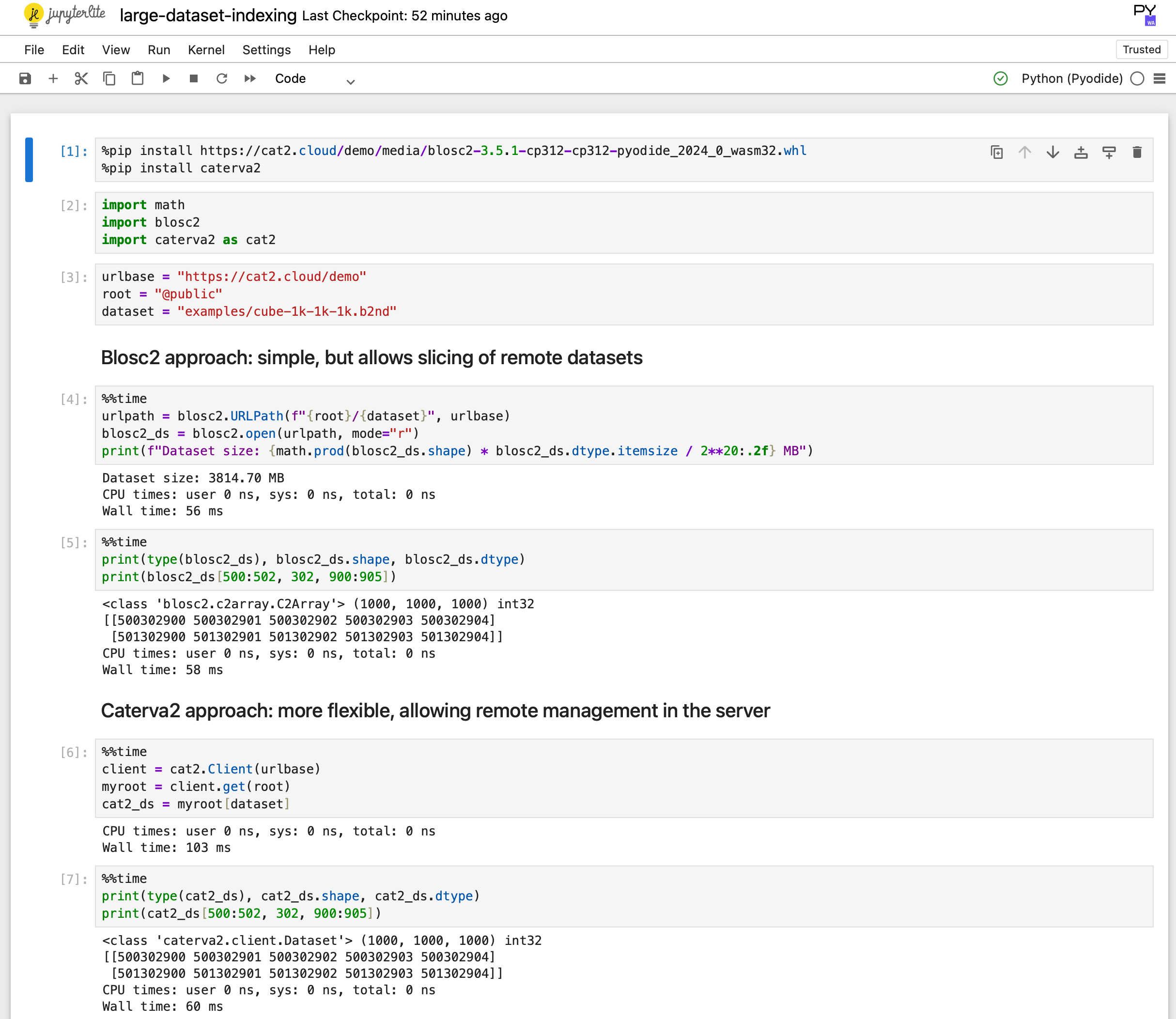Save the notebook
The height and width of the screenshot is (1019, 1176).
click(x=25, y=78)
